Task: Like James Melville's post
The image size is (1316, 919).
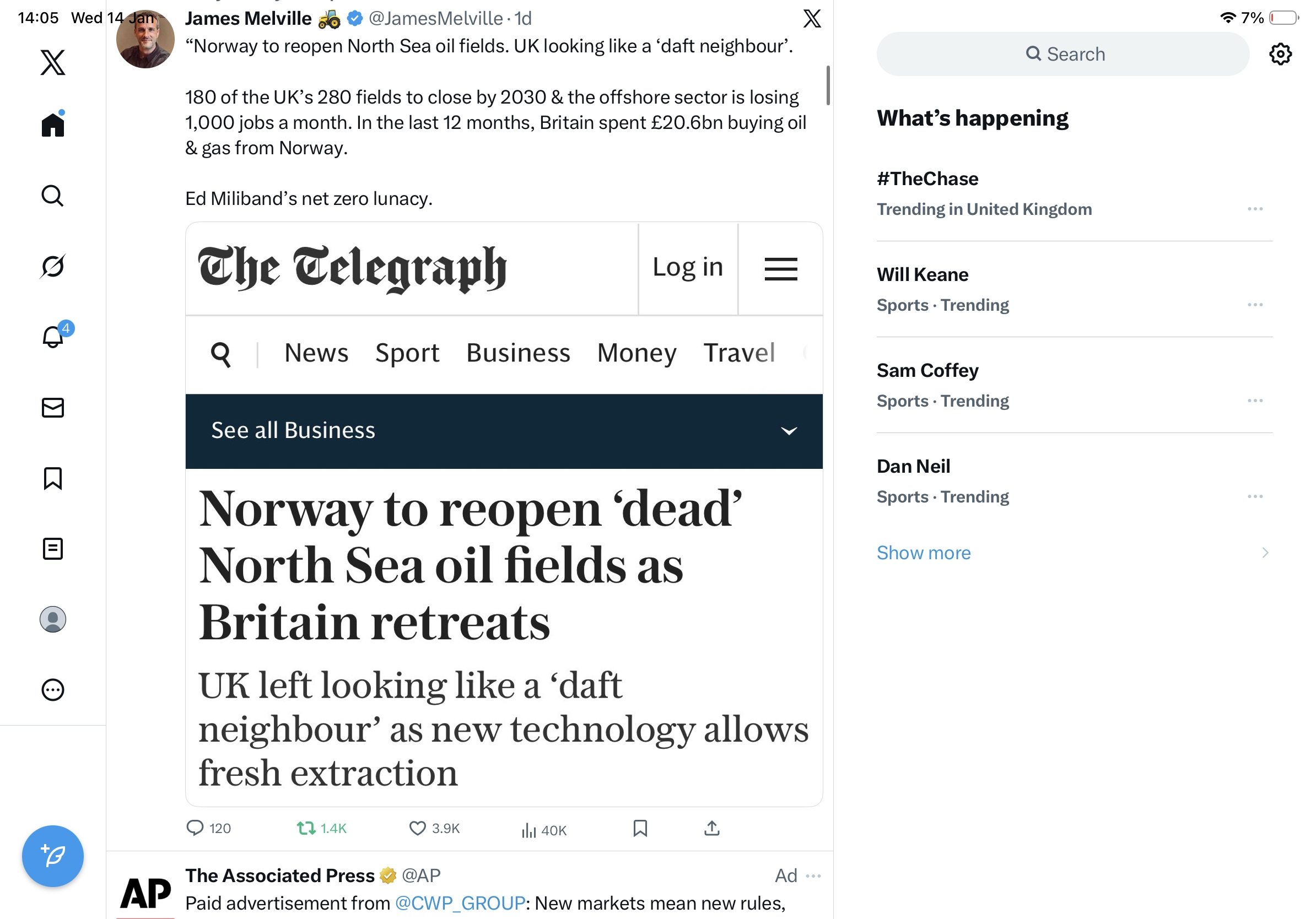Action: 417,829
